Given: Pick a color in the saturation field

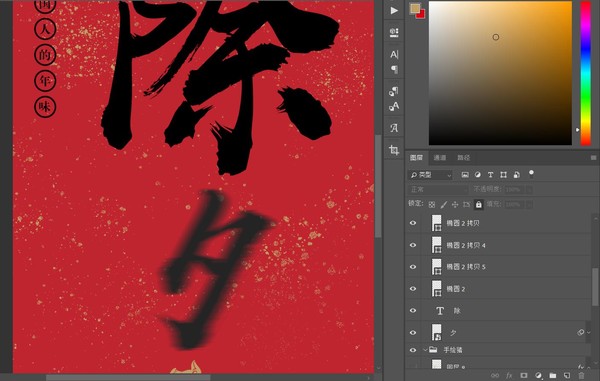Looking at the screenshot, I should click(500, 73).
